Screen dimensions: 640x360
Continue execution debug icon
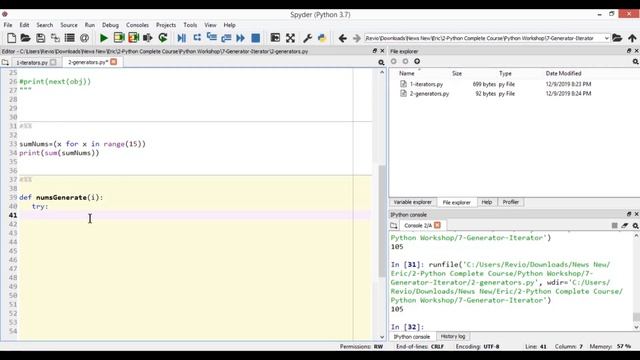pos(241,38)
